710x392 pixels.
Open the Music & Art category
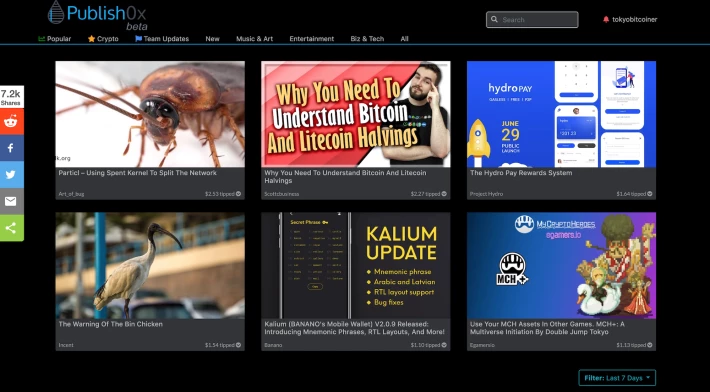pyautogui.click(x=254, y=39)
